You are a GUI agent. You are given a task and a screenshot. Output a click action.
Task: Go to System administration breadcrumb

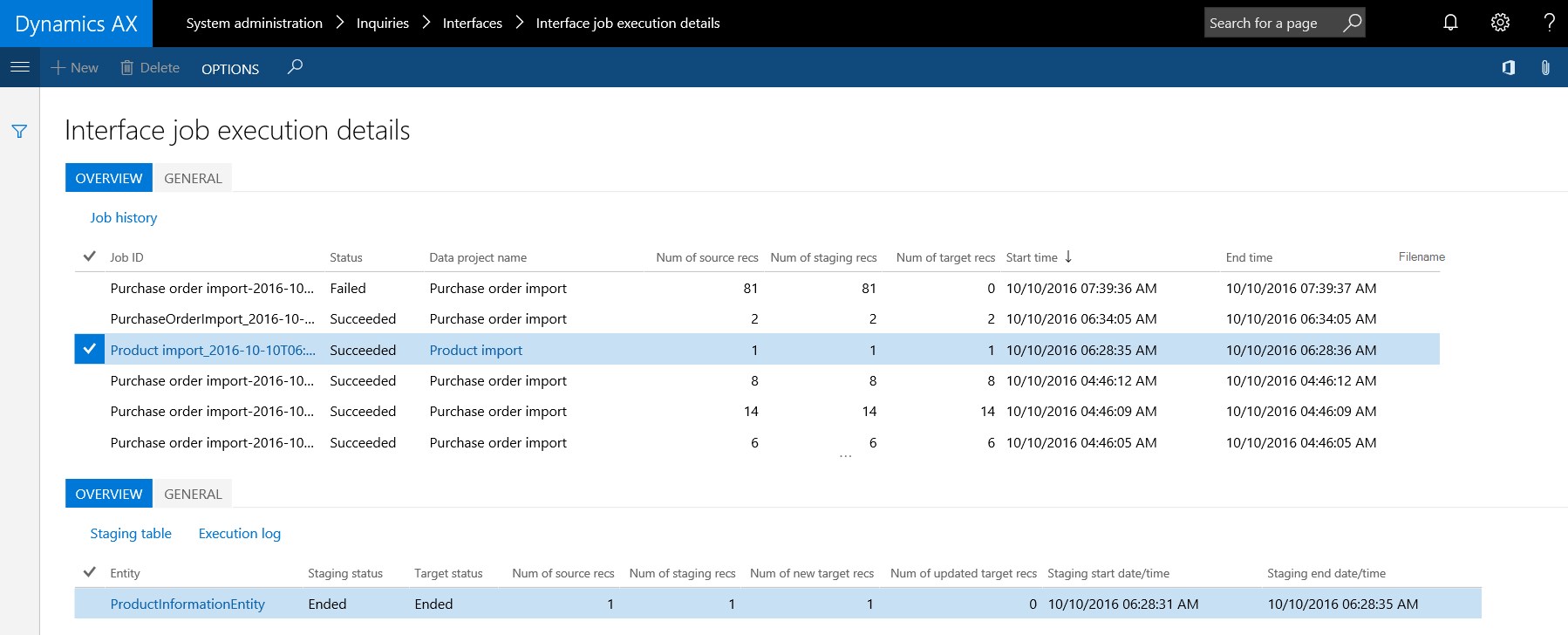(x=255, y=23)
